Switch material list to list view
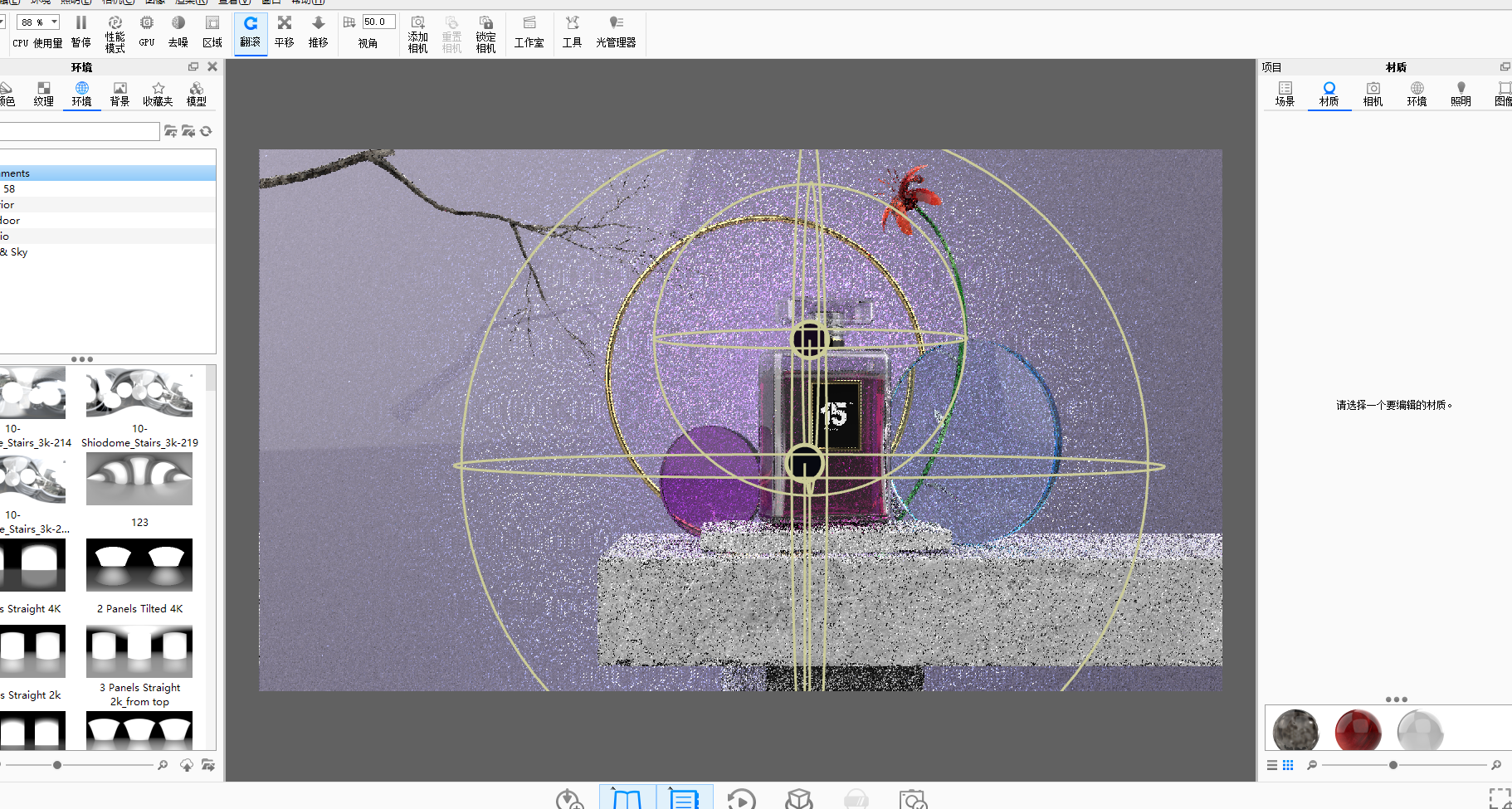Viewport: 1512px width, 809px height. pos(1272,765)
